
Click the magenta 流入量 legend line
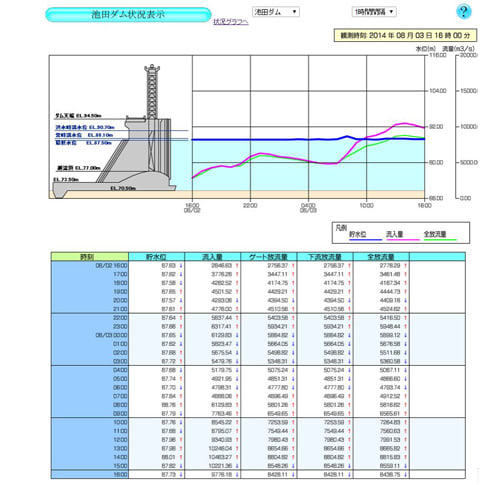click(403, 240)
